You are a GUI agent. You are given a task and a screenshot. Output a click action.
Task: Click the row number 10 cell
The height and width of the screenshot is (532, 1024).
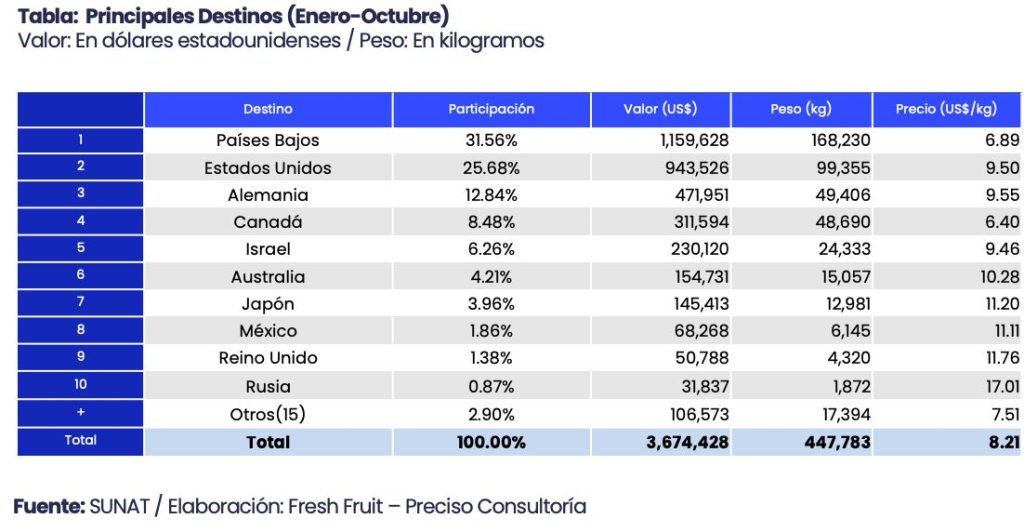(81, 385)
